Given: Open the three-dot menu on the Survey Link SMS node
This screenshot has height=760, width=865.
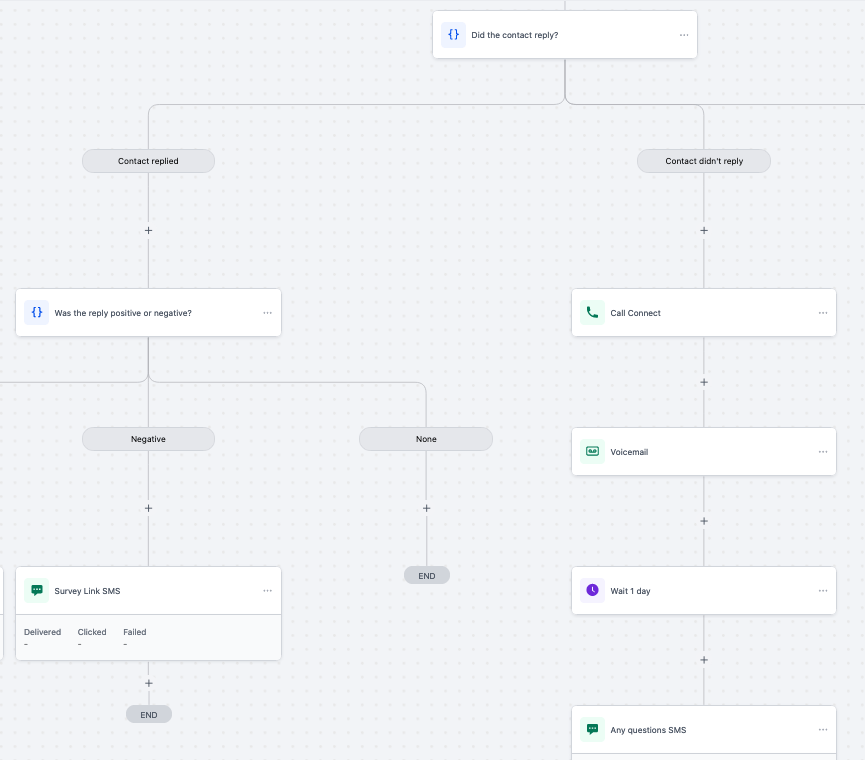Looking at the screenshot, I should [x=267, y=590].
